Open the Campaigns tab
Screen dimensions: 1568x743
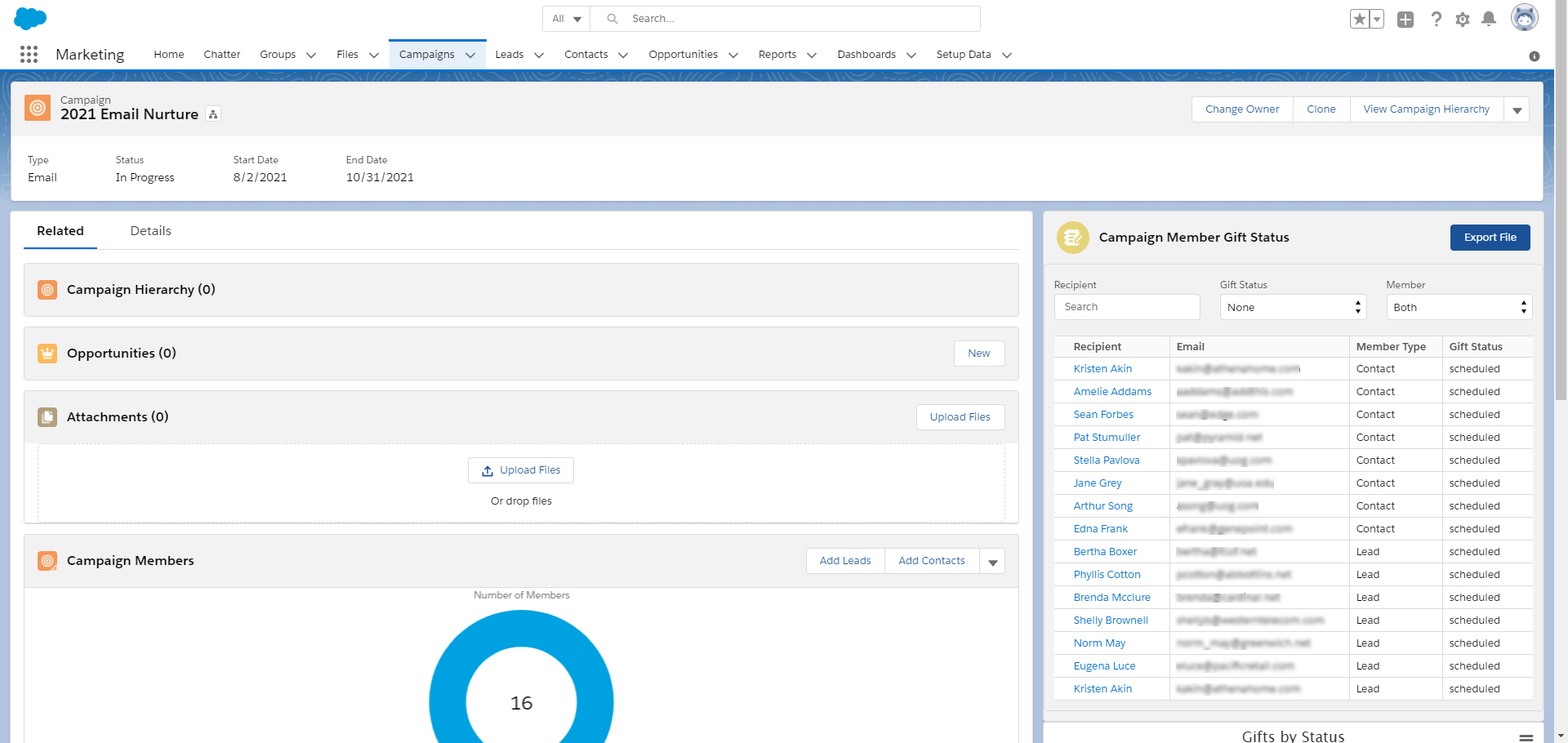pos(427,55)
